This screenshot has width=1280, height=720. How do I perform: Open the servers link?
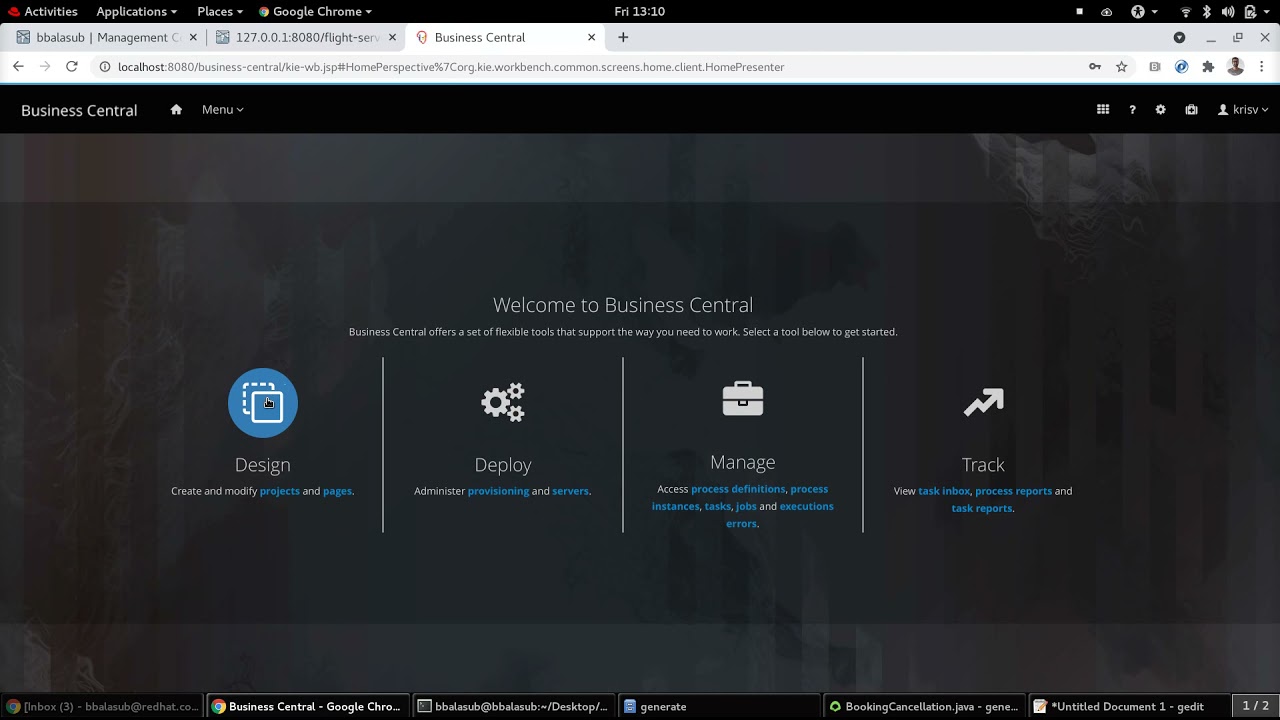[570, 491]
